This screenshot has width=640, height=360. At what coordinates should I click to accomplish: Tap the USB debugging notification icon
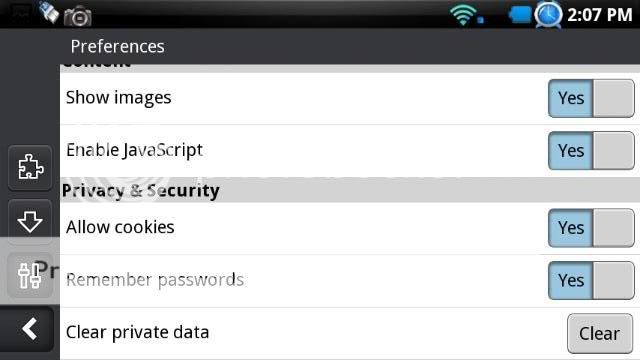[x=49, y=12]
